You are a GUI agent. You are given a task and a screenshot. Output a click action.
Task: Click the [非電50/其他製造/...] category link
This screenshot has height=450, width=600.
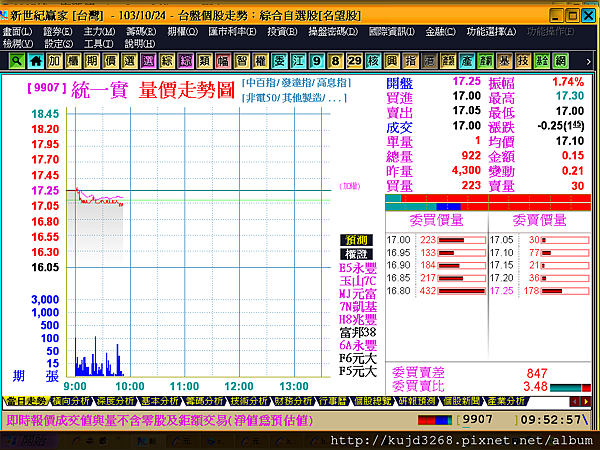[294, 98]
